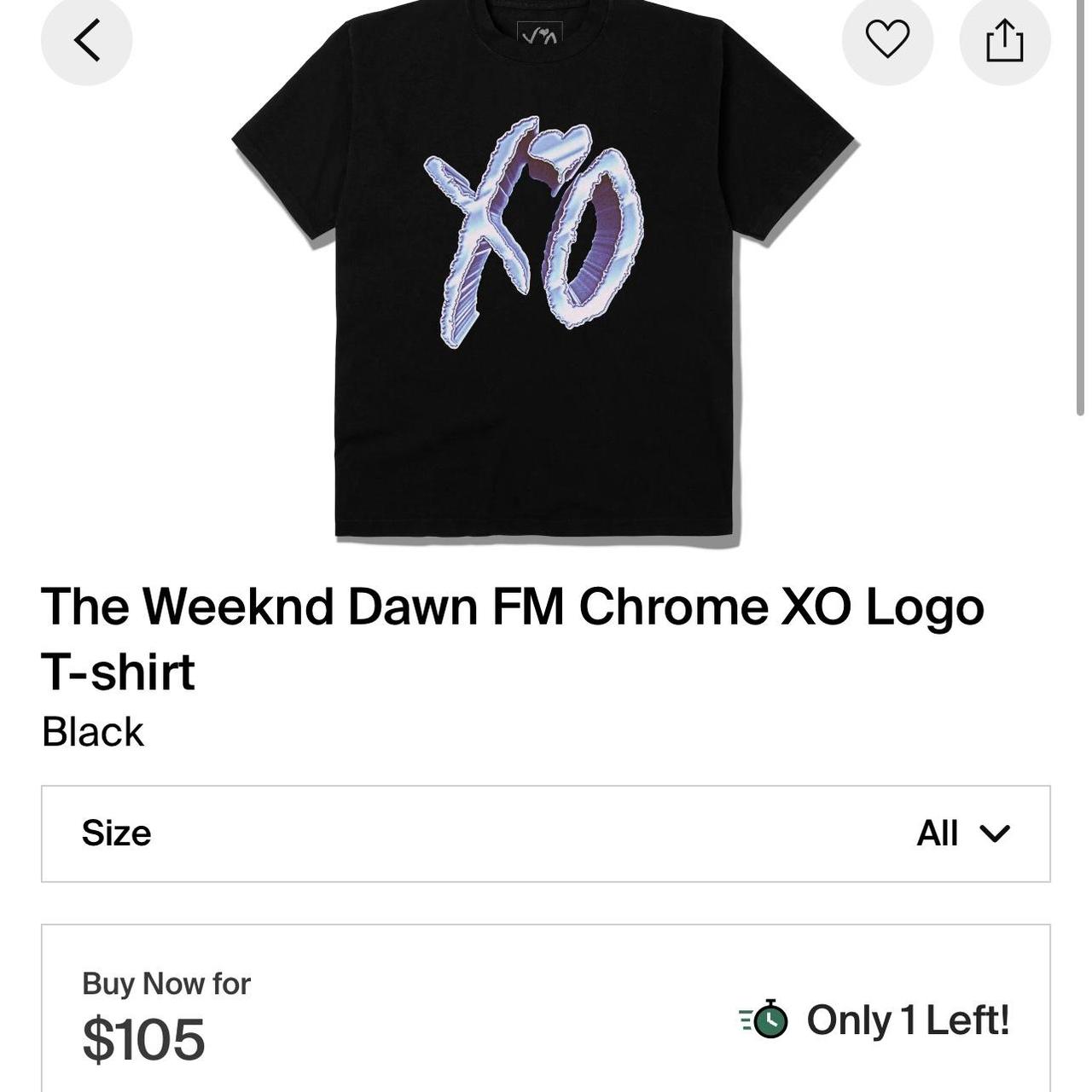This screenshot has height=1092, width=1092.
Task: Click the chevron next to All
Action: [995, 834]
